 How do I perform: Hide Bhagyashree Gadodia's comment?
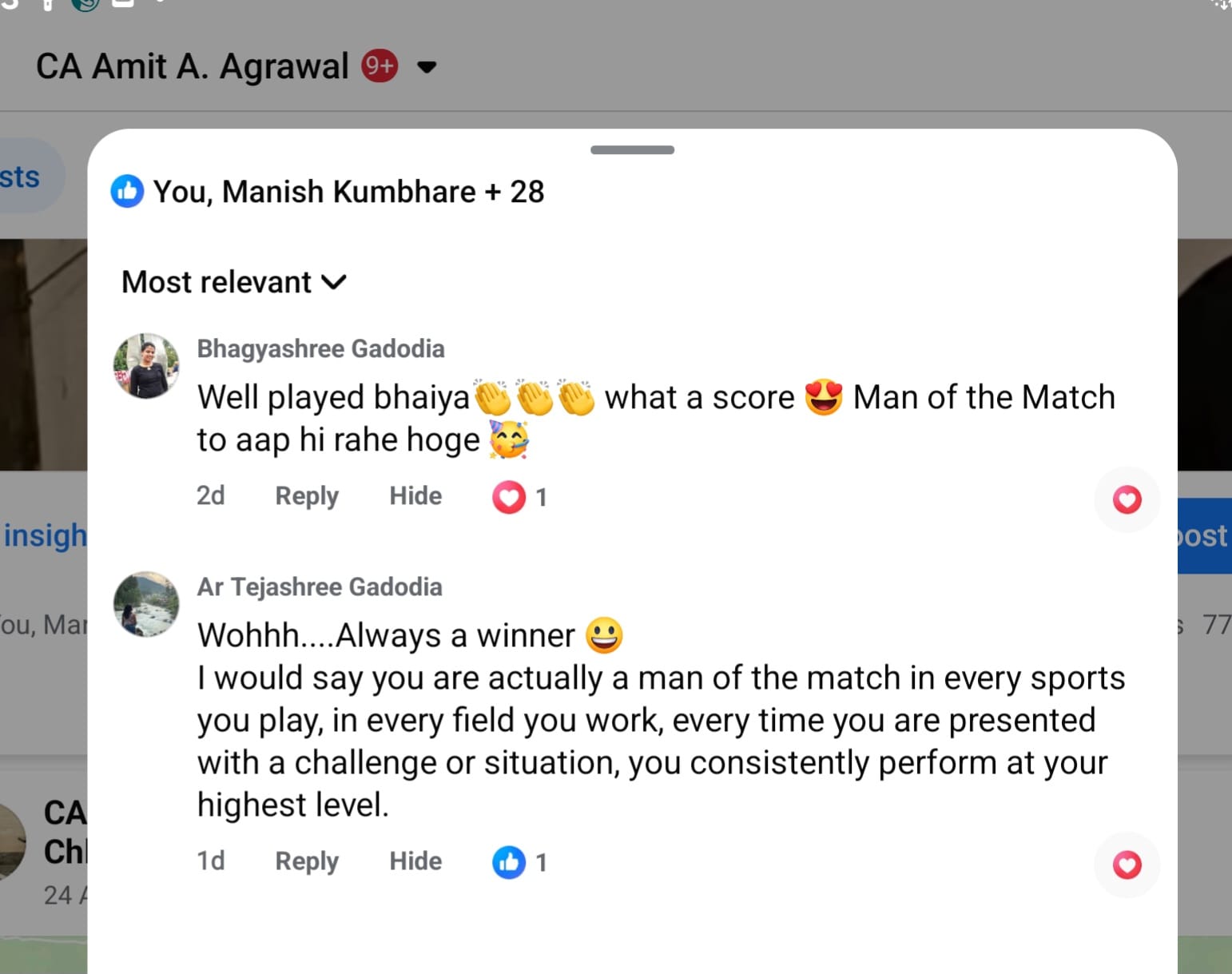point(415,496)
